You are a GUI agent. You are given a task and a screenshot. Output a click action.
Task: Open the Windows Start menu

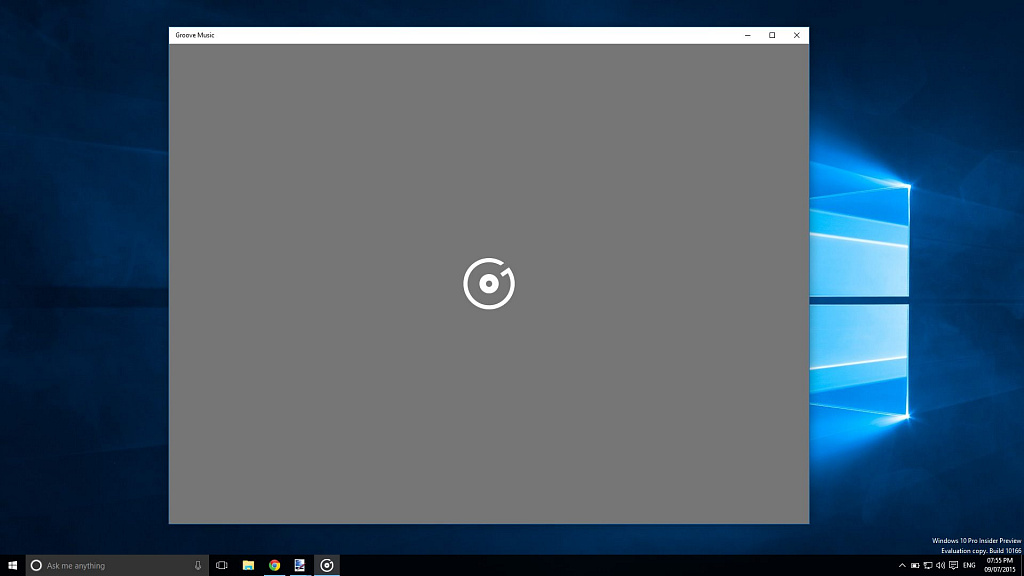(x=12, y=565)
